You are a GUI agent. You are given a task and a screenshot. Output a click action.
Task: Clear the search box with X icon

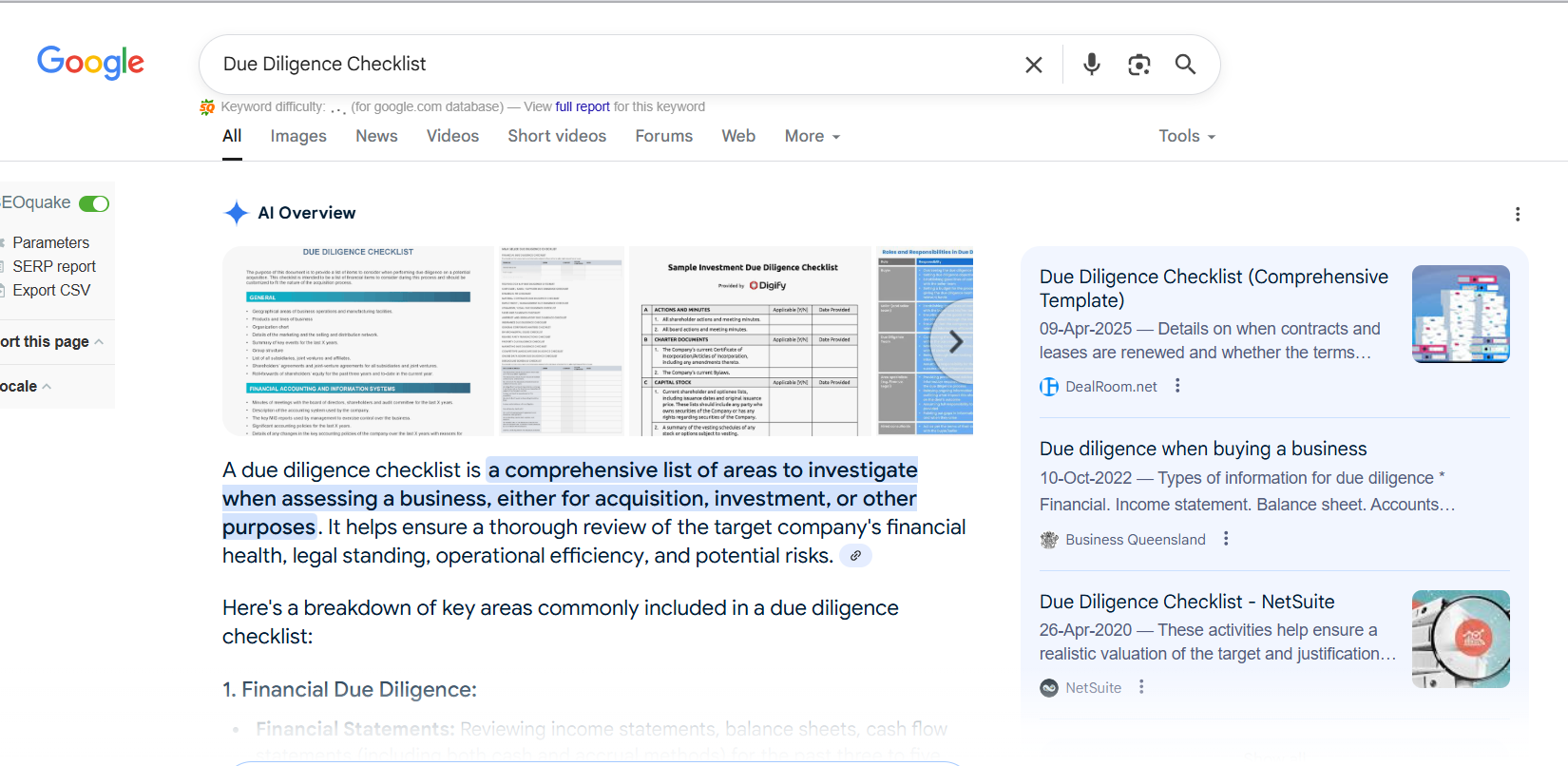point(1033,65)
